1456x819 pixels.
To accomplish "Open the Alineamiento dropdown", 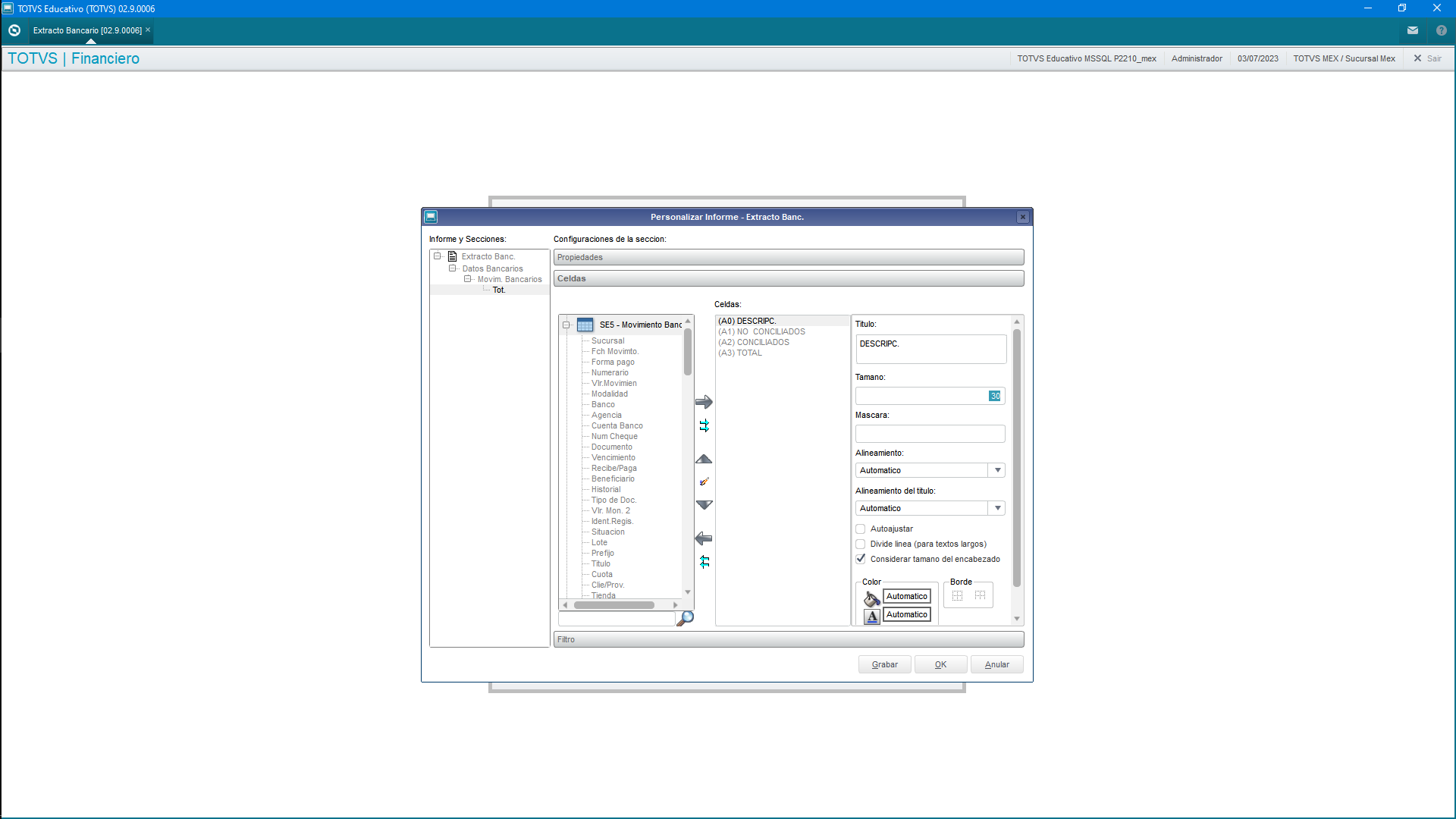I will click(997, 470).
